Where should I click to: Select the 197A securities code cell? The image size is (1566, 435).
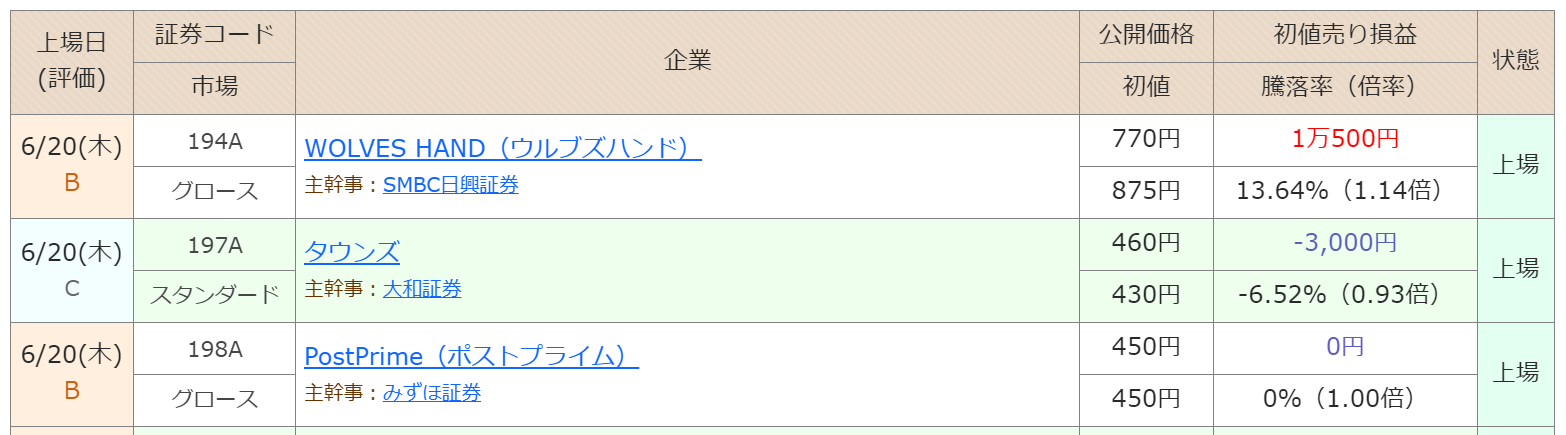[214, 245]
